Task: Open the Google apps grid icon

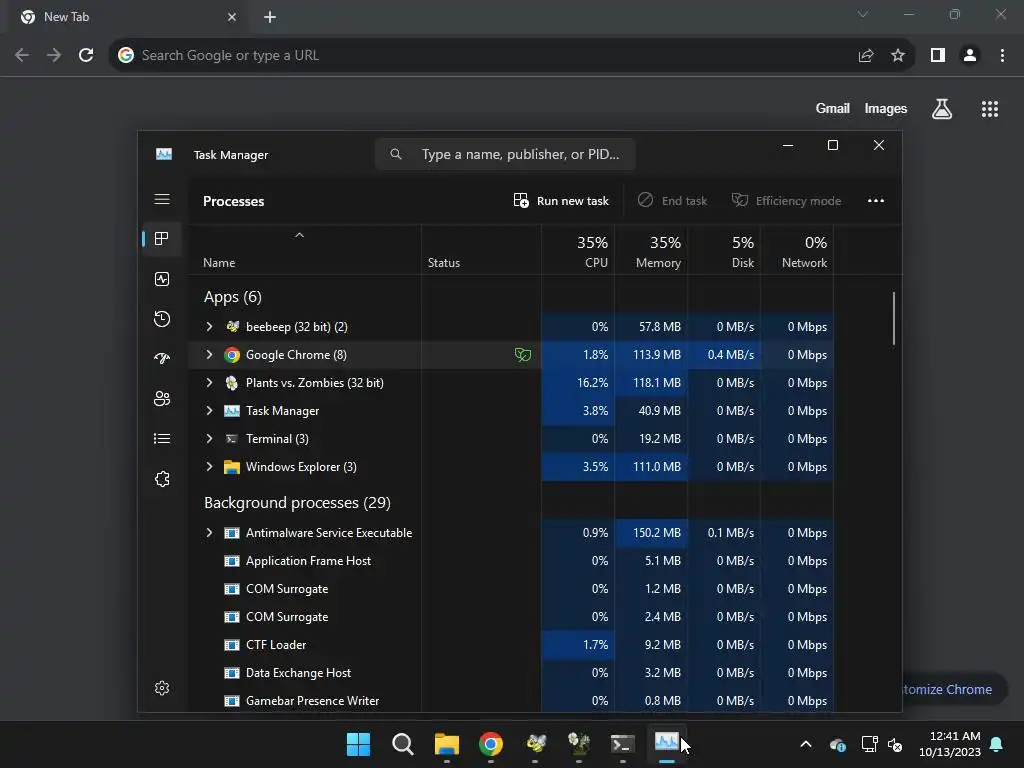Action: click(x=990, y=108)
